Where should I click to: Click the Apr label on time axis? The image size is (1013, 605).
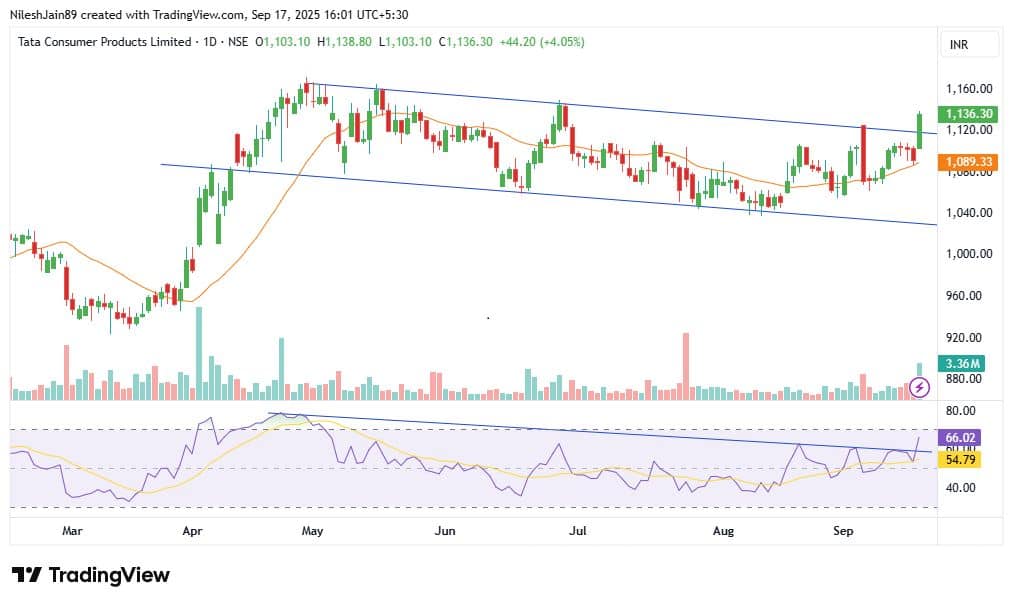click(193, 531)
